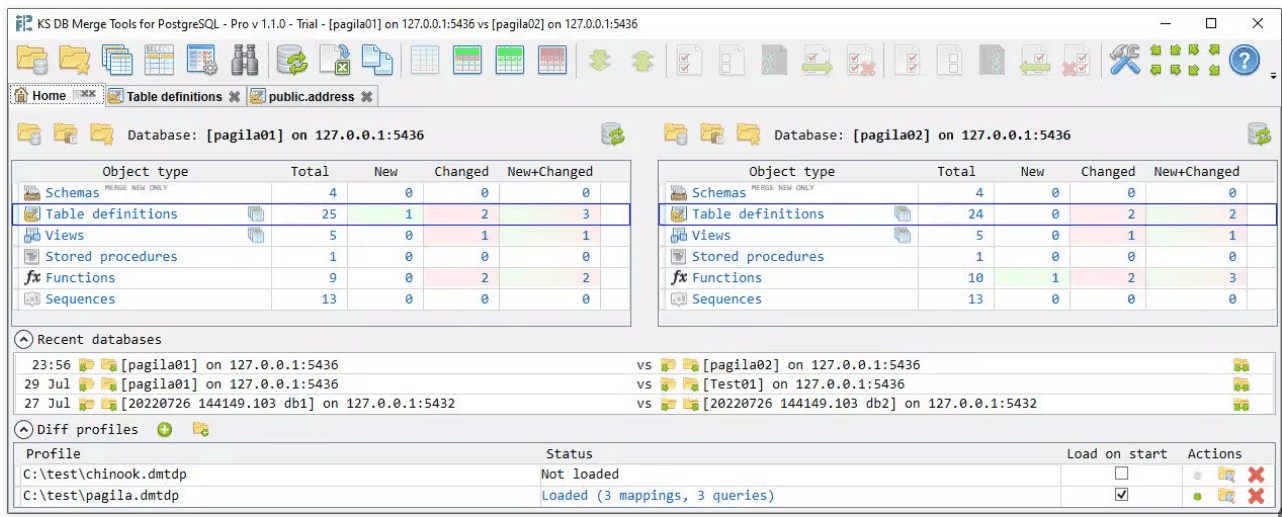Click the first folder icon beside Database pagila01
This screenshot has width=1282, height=517.
point(29,134)
